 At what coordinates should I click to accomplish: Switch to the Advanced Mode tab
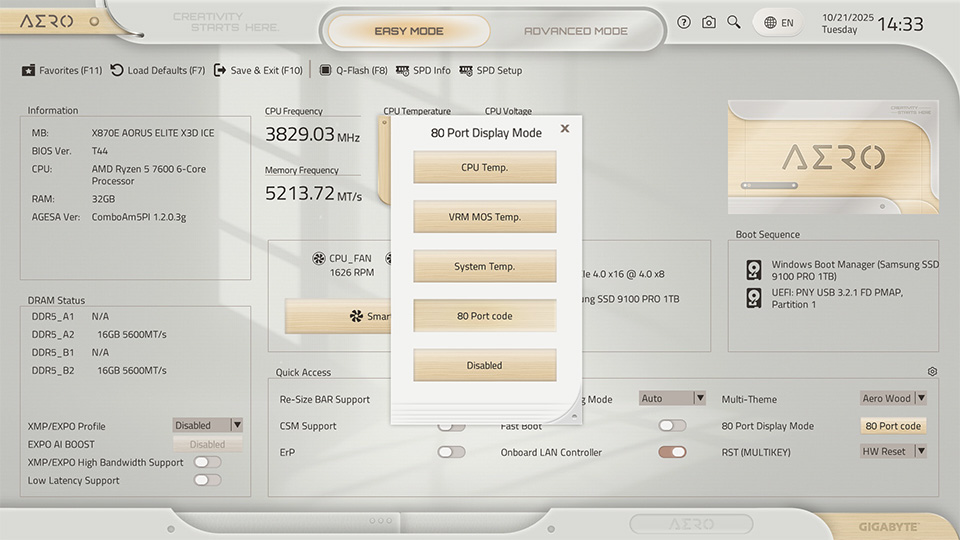pos(576,31)
